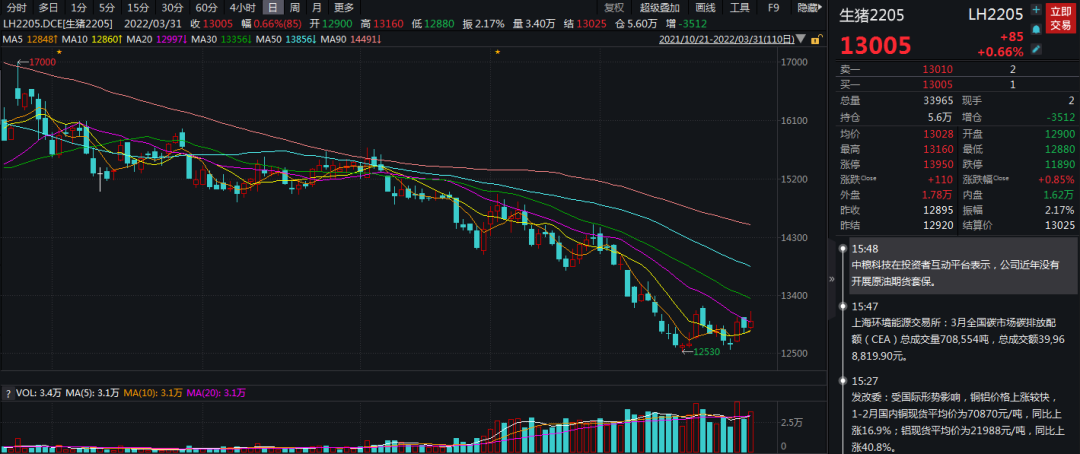
Task: Switch to the 日 daily candlestick period
Action: tap(271, 7)
